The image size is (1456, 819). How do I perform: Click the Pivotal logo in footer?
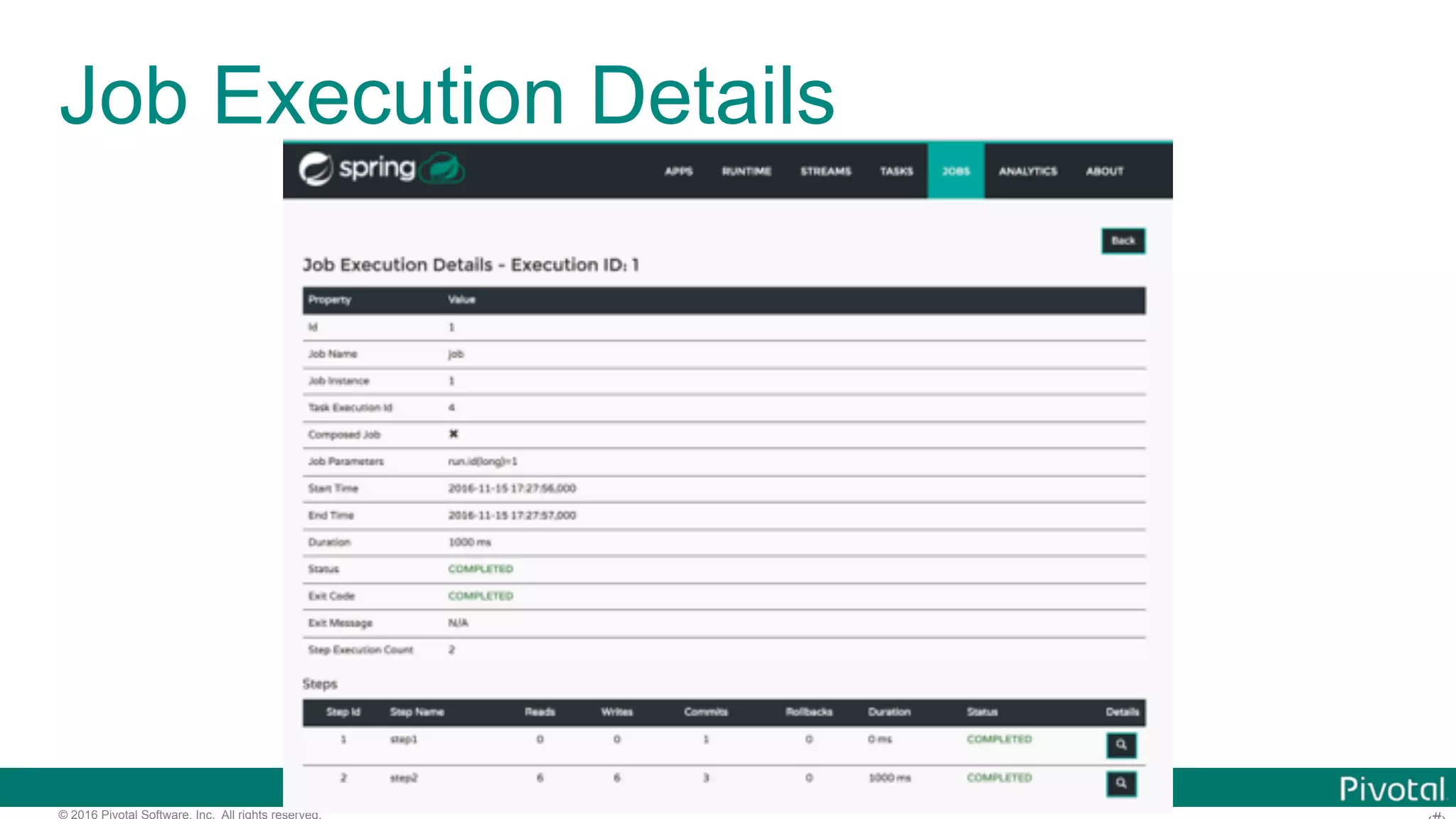tap(1392, 789)
